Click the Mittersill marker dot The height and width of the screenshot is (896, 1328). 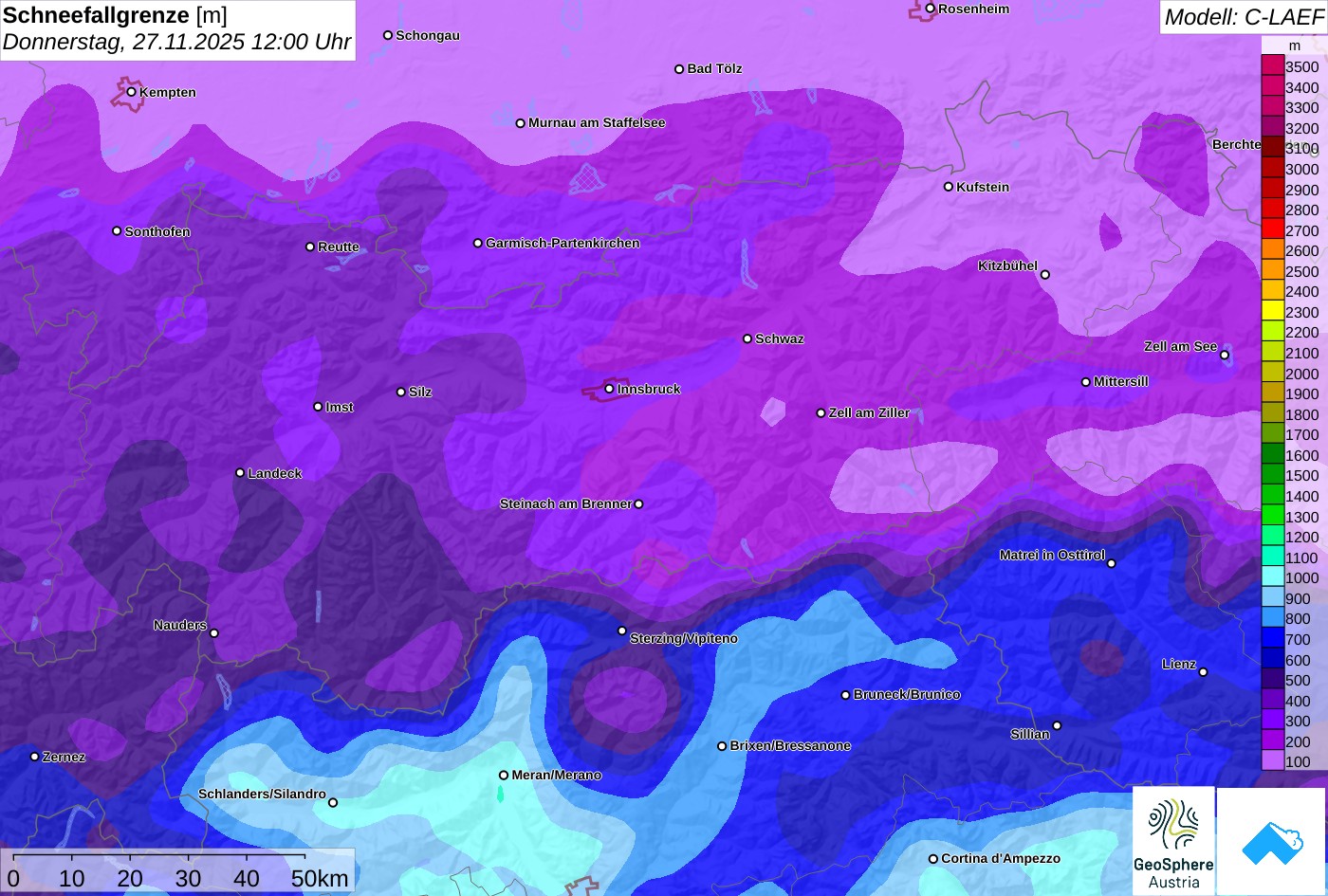(1086, 382)
